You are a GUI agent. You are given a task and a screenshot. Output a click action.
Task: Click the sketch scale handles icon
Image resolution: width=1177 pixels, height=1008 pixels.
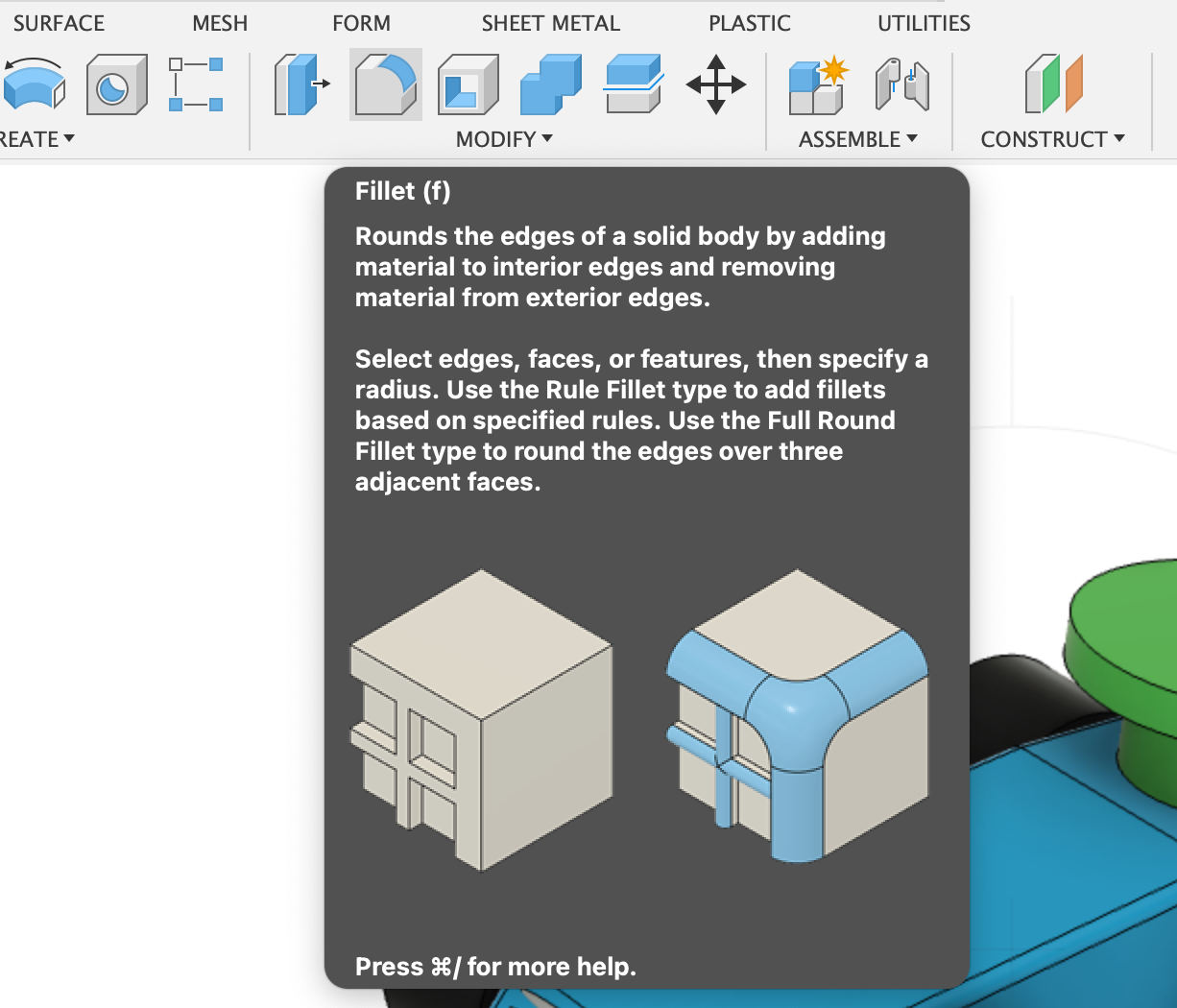195,84
